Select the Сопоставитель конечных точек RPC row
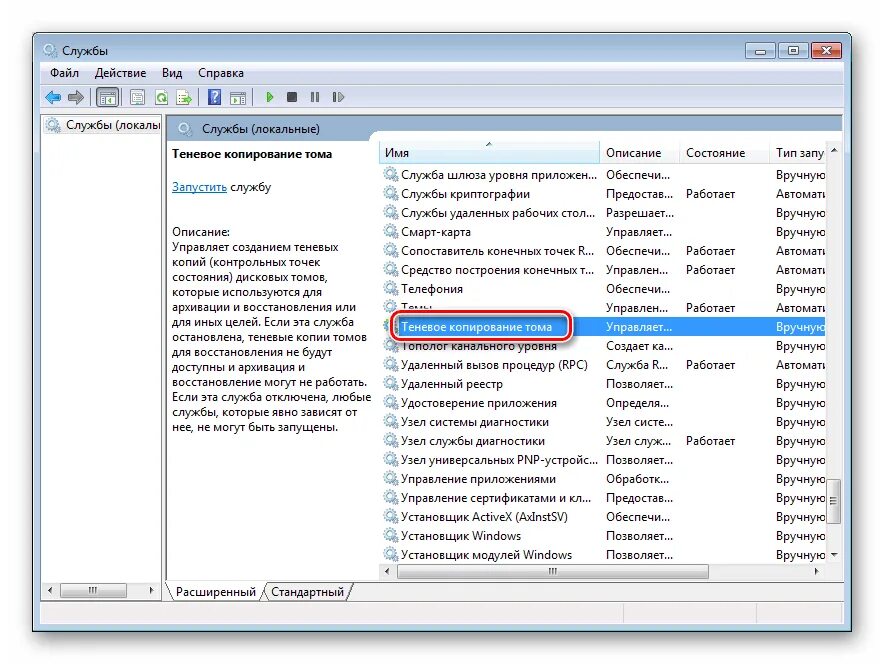Screen dimensions: 884x664 pos(603,251)
